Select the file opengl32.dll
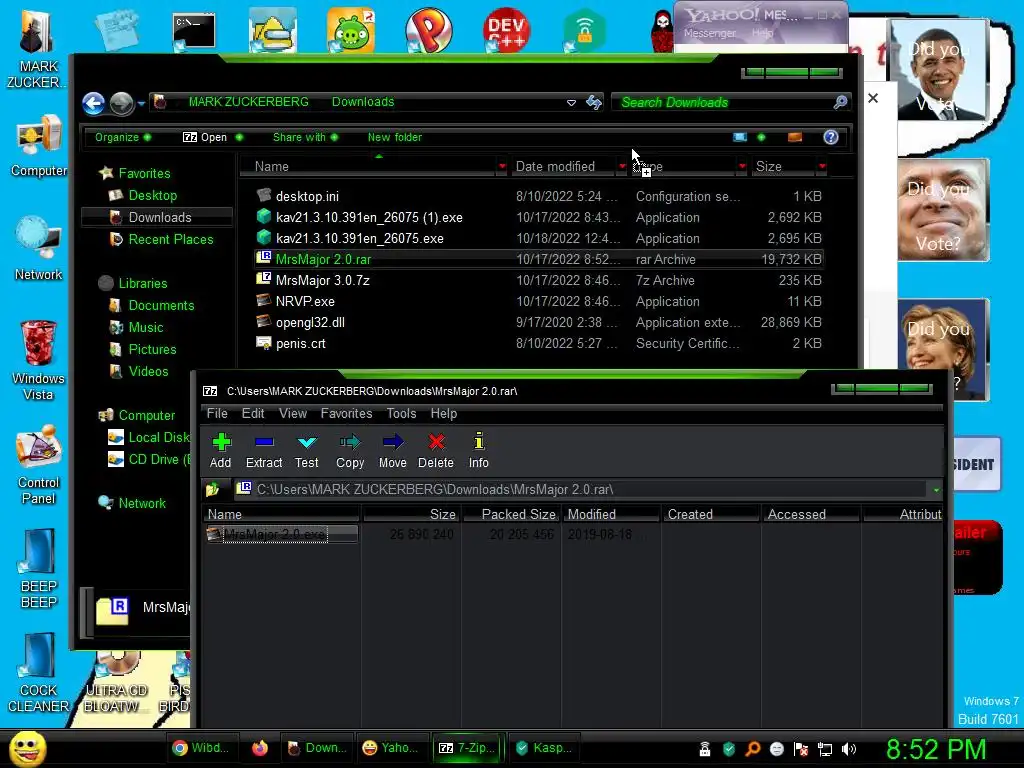 (x=310, y=323)
